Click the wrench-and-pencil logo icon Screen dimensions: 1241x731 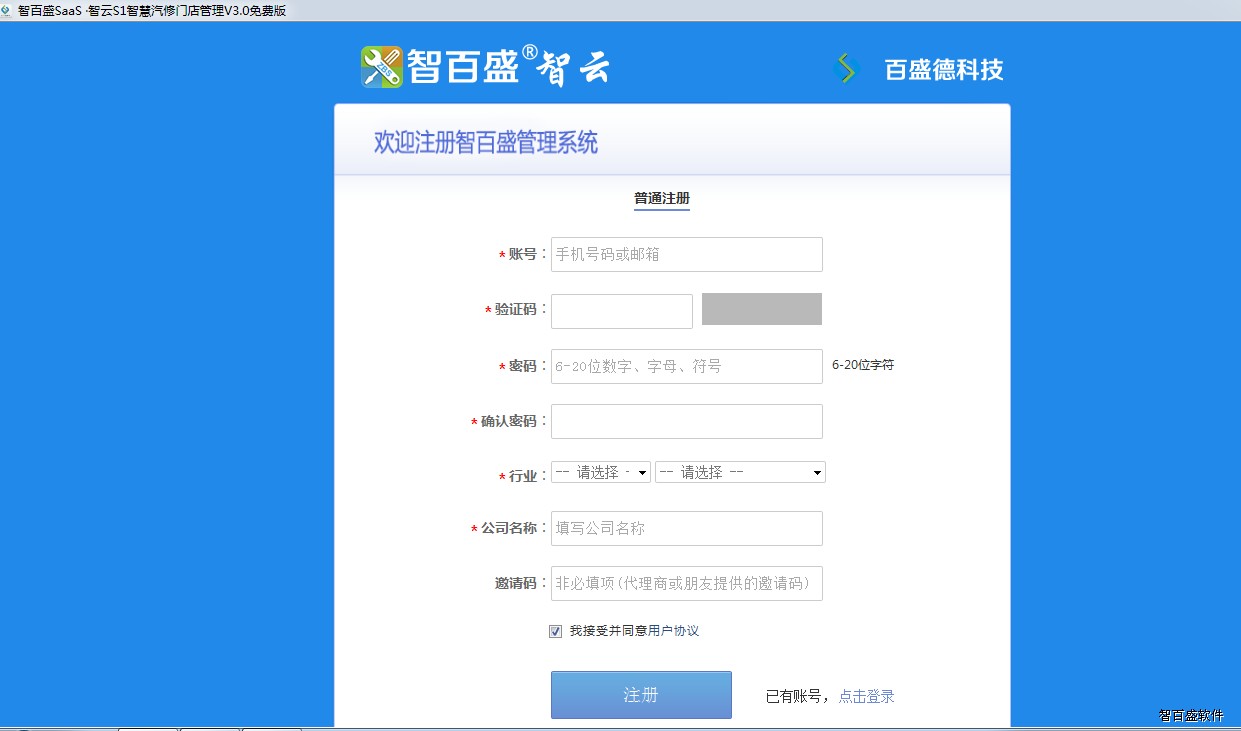point(382,67)
